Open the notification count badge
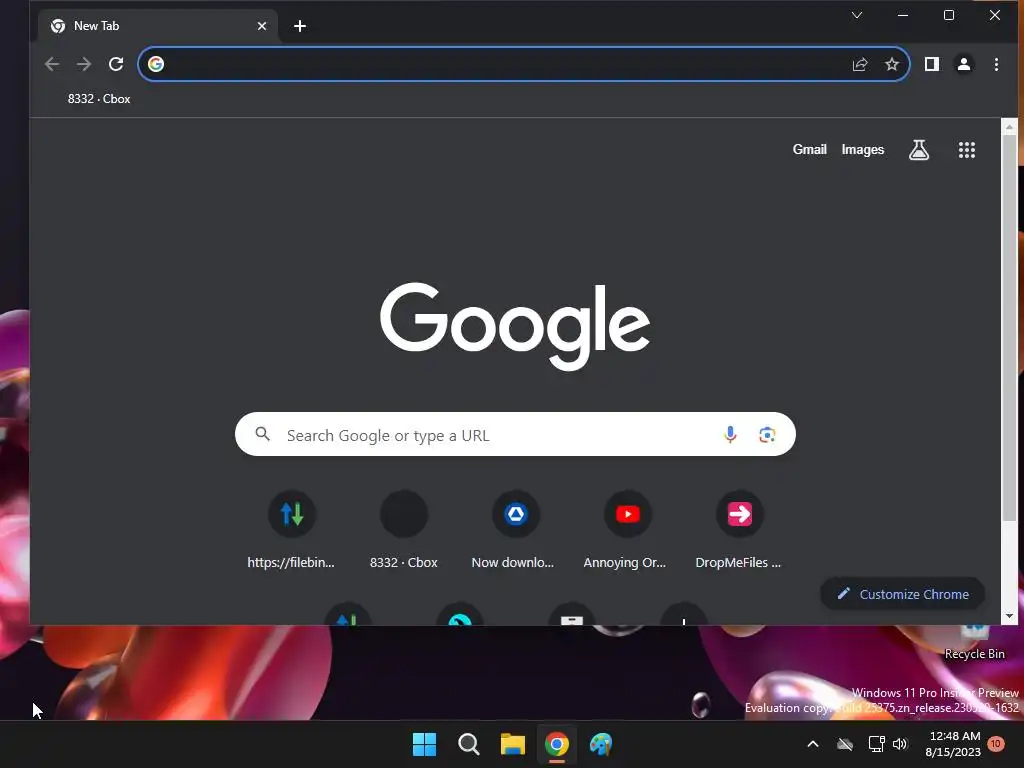 [996, 744]
